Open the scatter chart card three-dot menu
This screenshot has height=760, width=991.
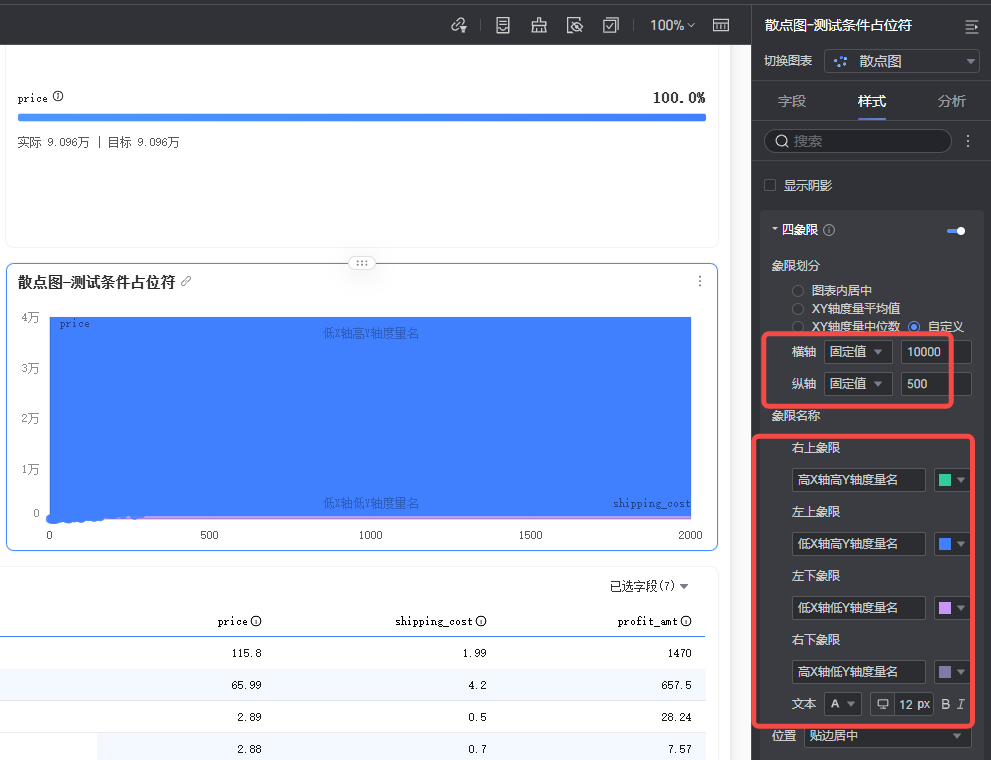(x=700, y=281)
